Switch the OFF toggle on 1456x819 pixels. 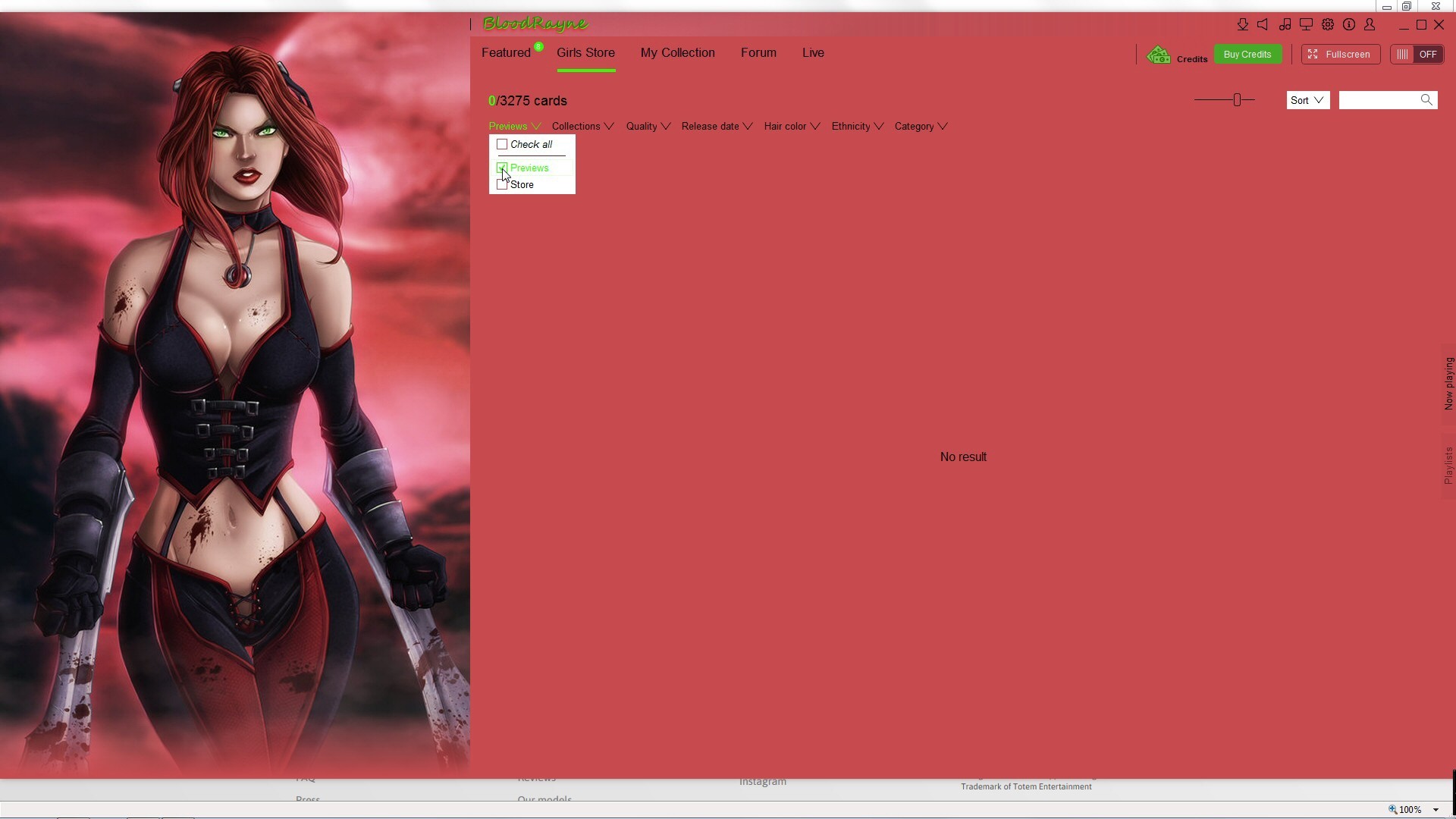click(x=1417, y=55)
